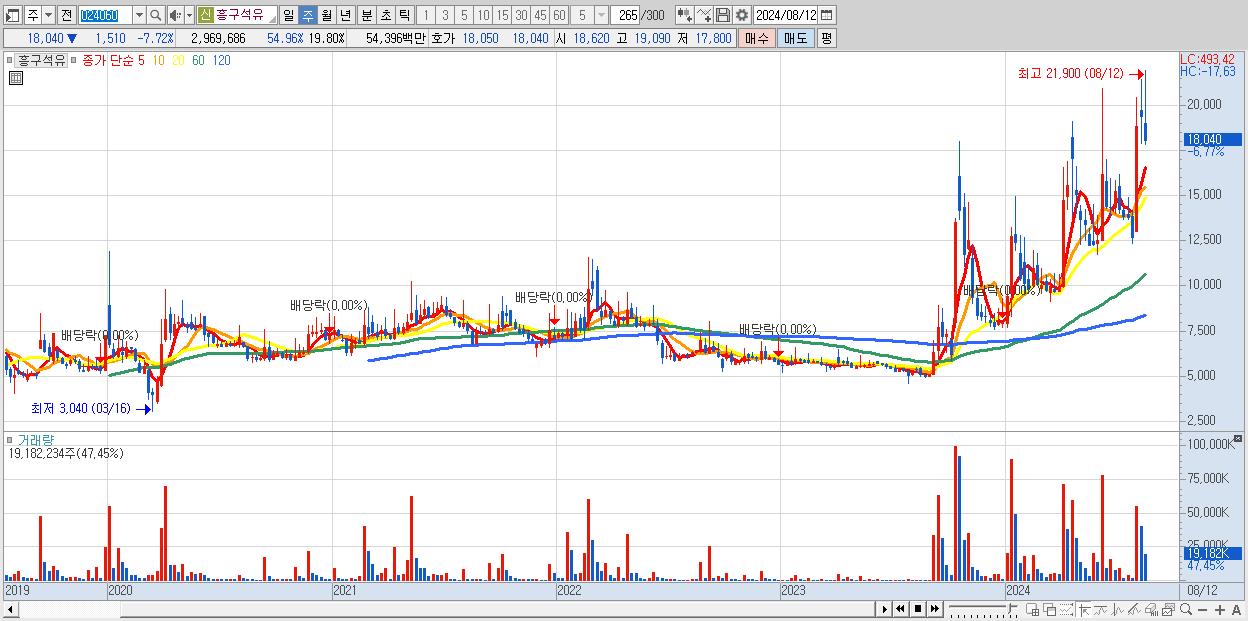Click the candlestick chart type icon
Image resolution: width=1248 pixels, height=621 pixels.
point(685,15)
